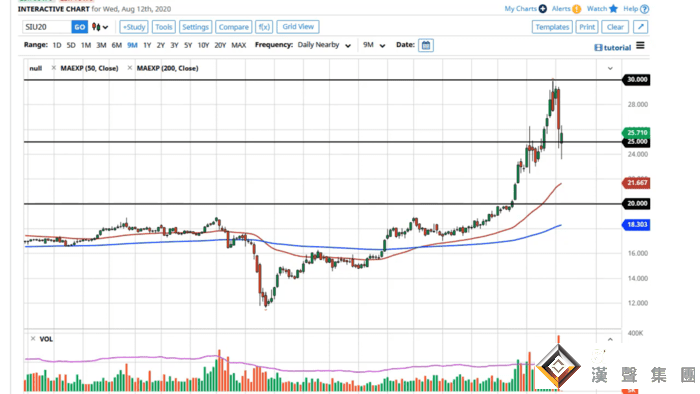Remove the MAEXP (200, Close) study
Image resolution: width=700 pixels, height=394 pixels.
click(x=130, y=68)
